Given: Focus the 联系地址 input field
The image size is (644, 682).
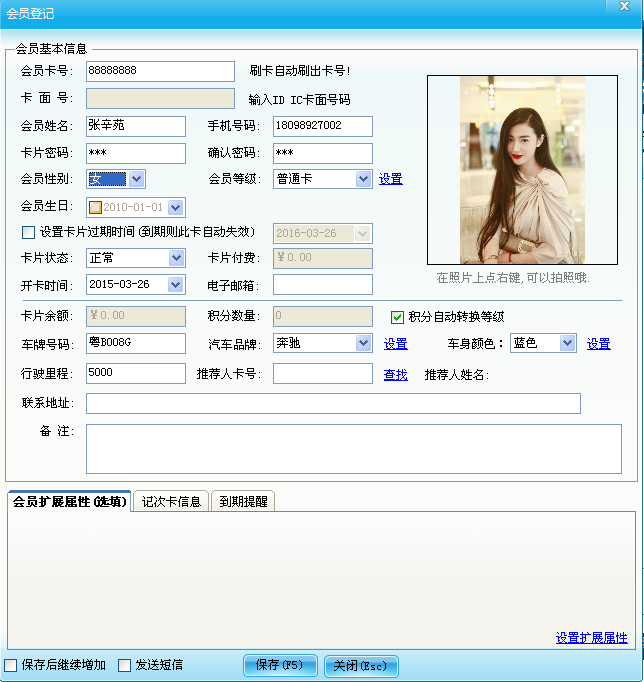Looking at the screenshot, I should 333,403.
